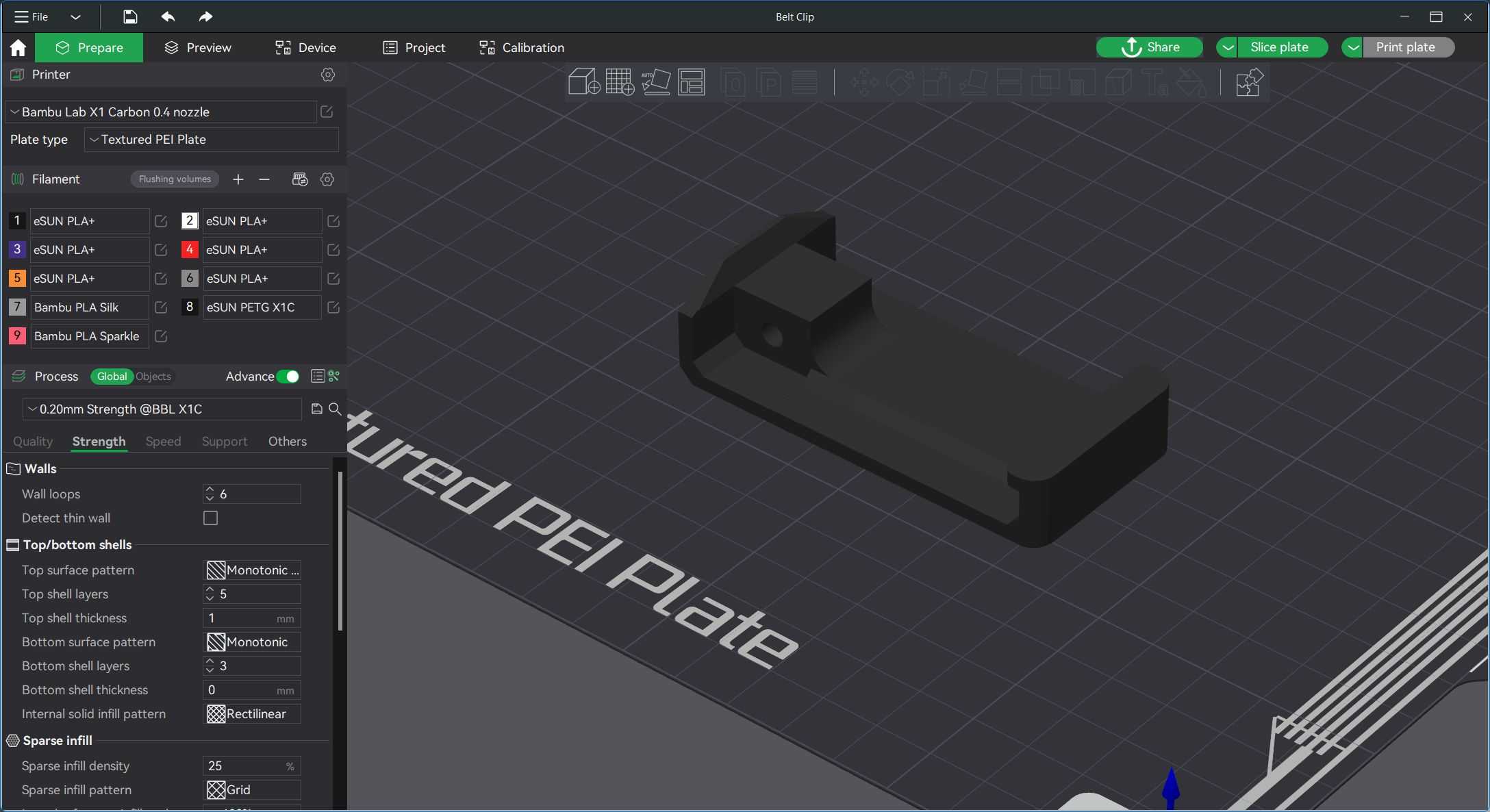Open printer settings gear icon
The image size is (1490, 812).
tap(328, 75)
